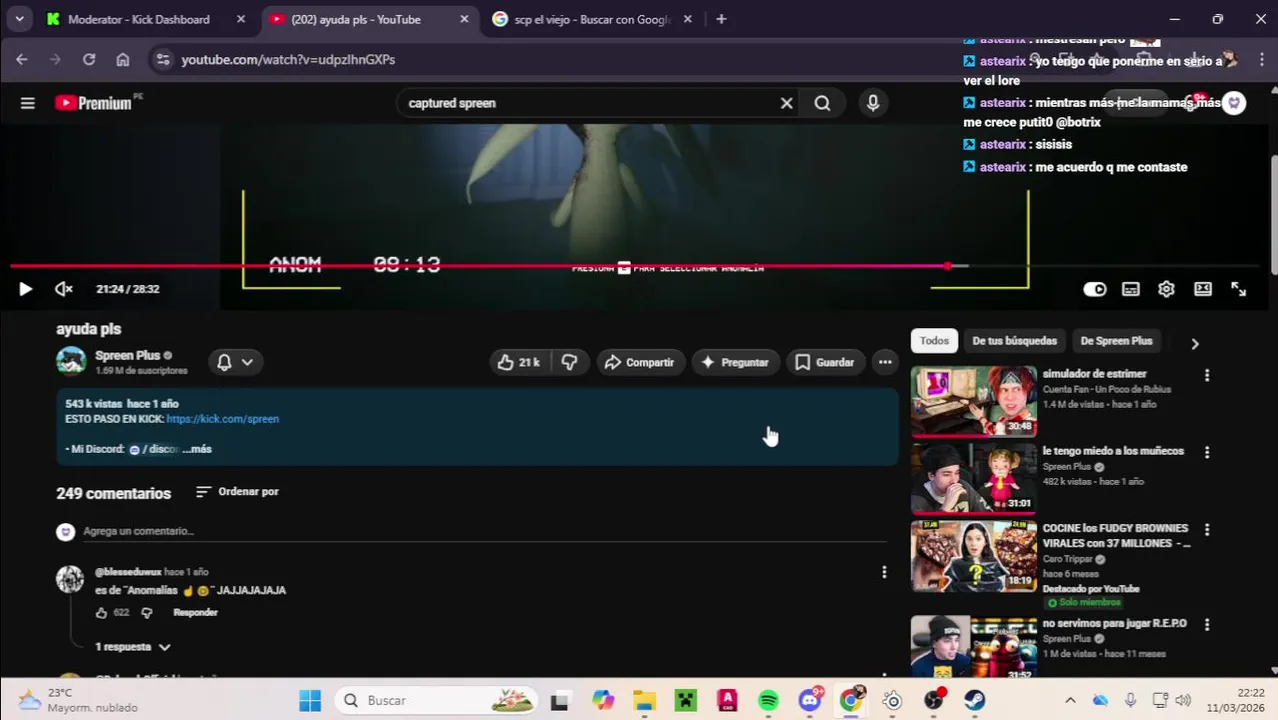
Task: Switch the player to theater mode
Action: point(1203,289)
